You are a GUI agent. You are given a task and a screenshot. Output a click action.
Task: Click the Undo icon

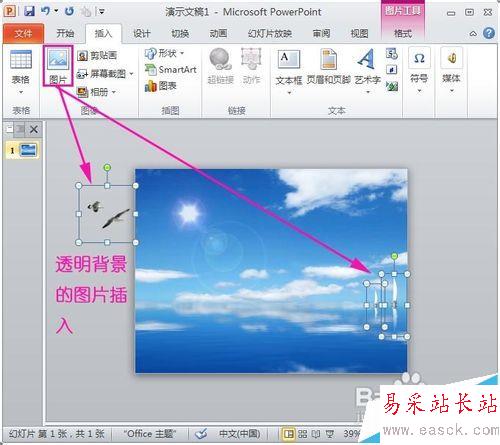pos(45,11)
